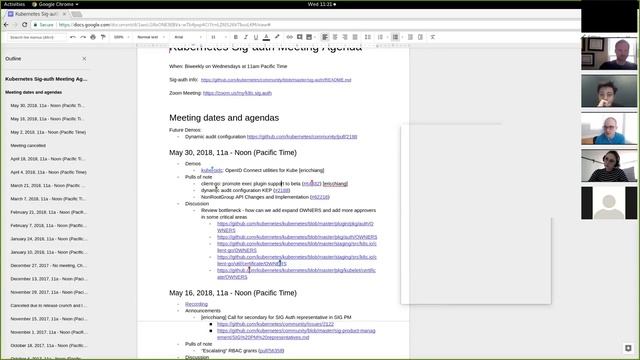Open the zoom level dropdown
640x360 pixels.
point(121,37)
